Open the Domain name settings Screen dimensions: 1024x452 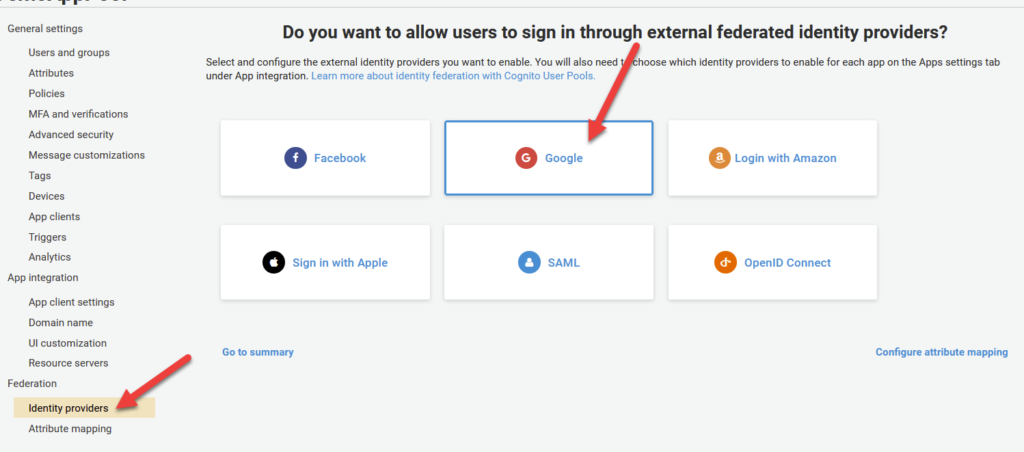61,323
